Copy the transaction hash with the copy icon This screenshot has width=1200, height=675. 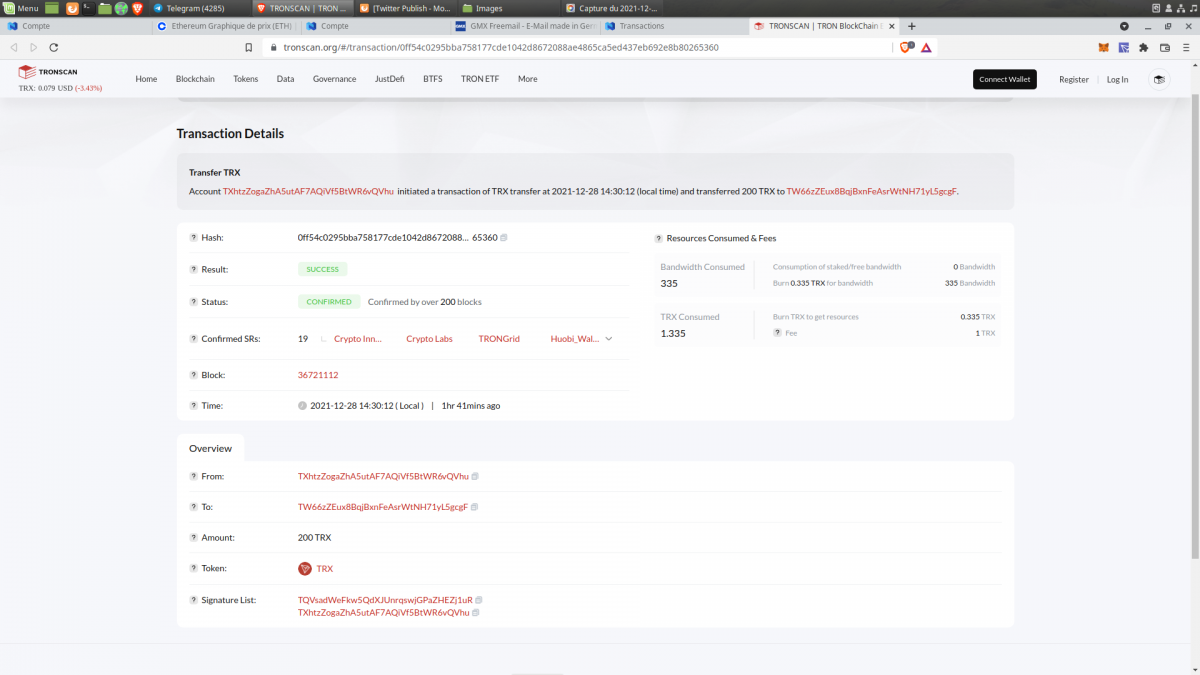pos(504,238)
